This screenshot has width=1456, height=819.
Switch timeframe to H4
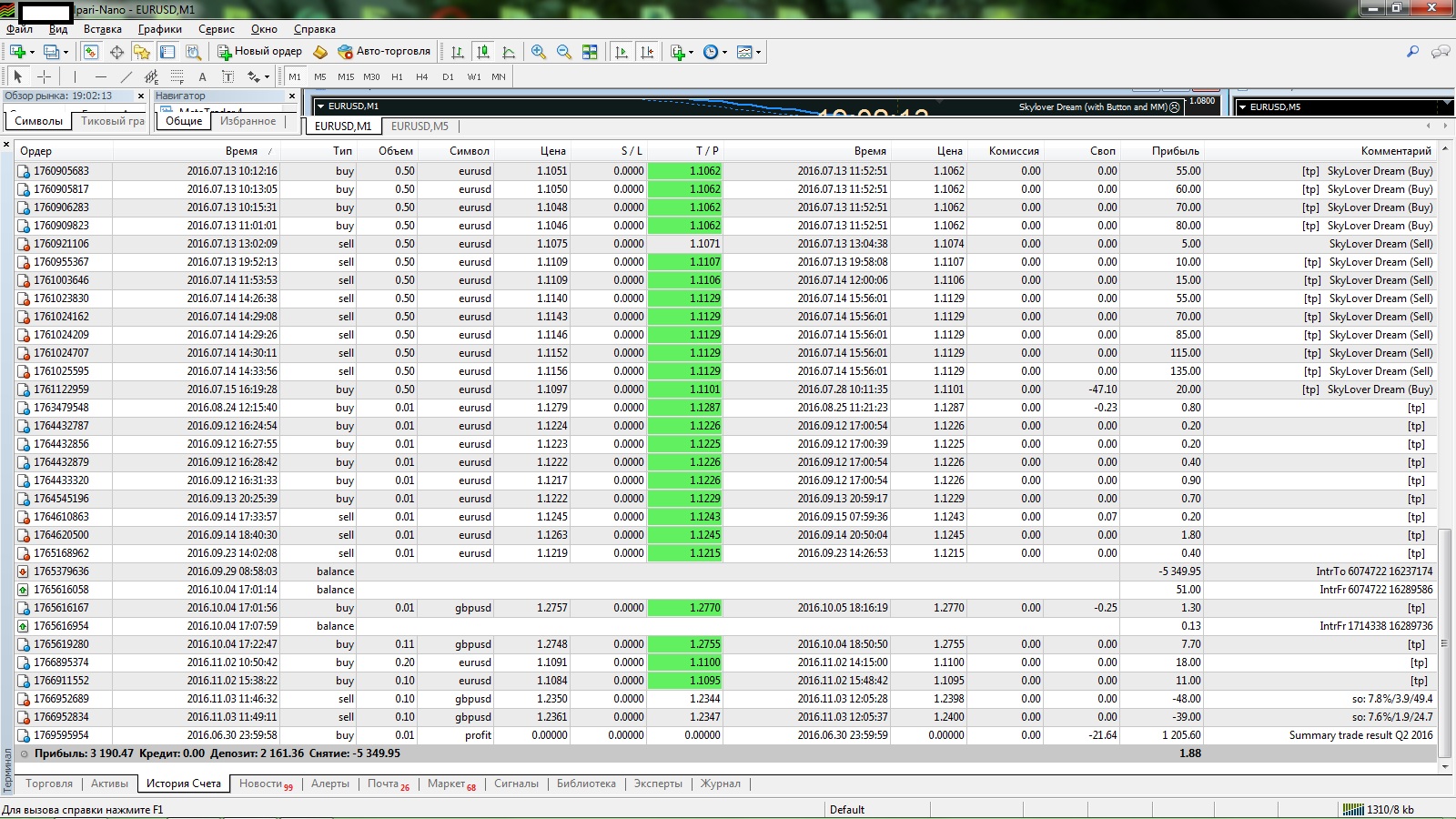click(421, 76)
